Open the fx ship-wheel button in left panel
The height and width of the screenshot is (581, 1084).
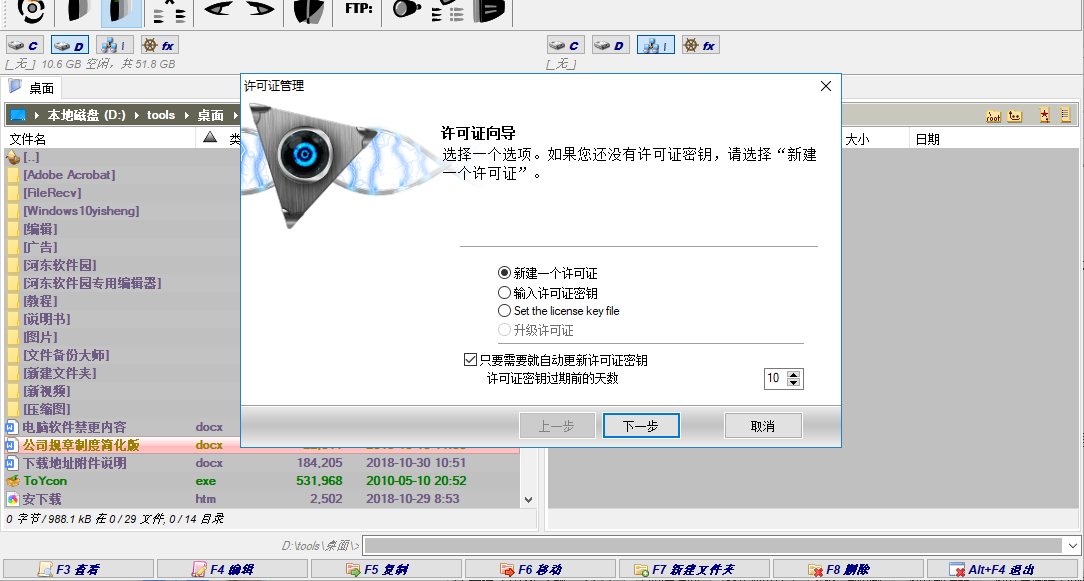click(x=159, y=46)
